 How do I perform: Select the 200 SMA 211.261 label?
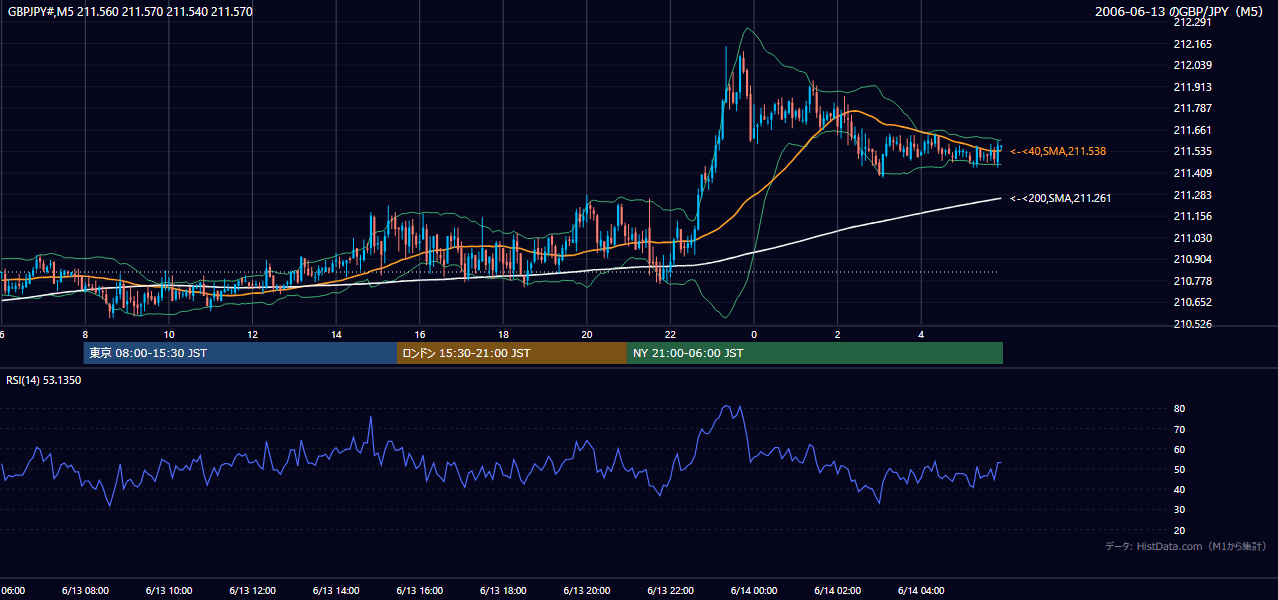pos(1060,198)
